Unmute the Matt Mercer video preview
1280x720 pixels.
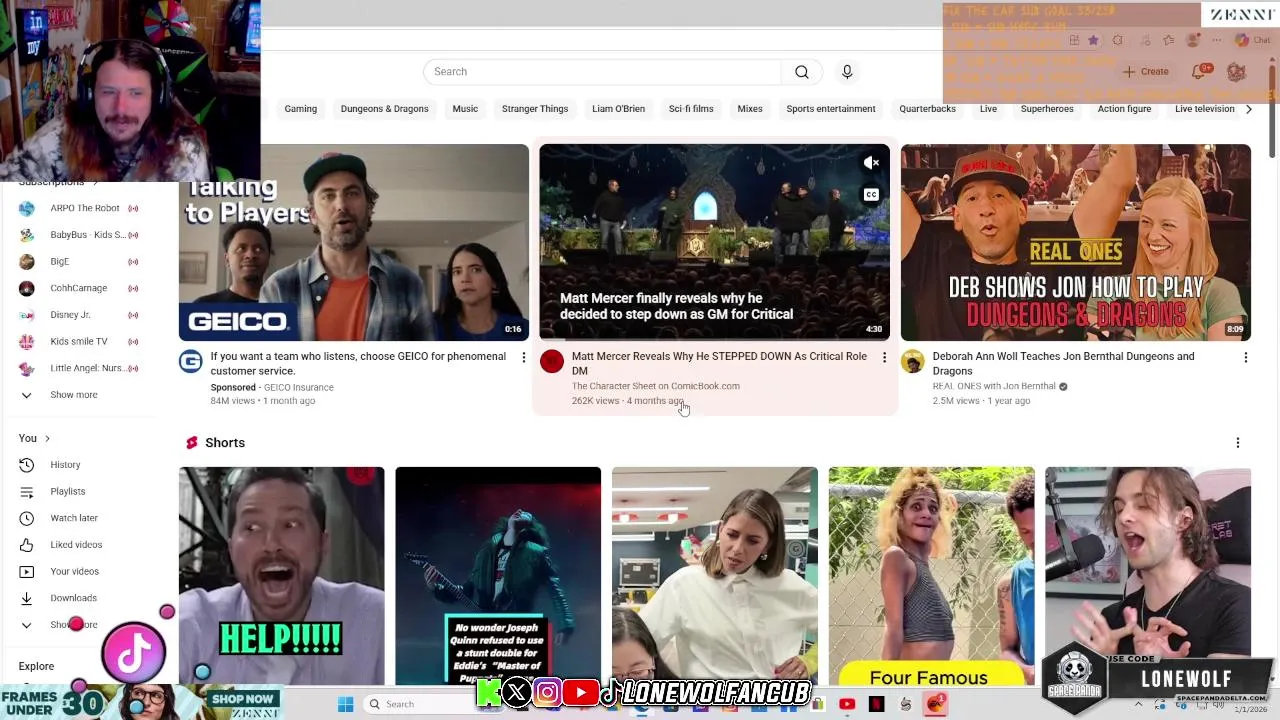point(871,162)
